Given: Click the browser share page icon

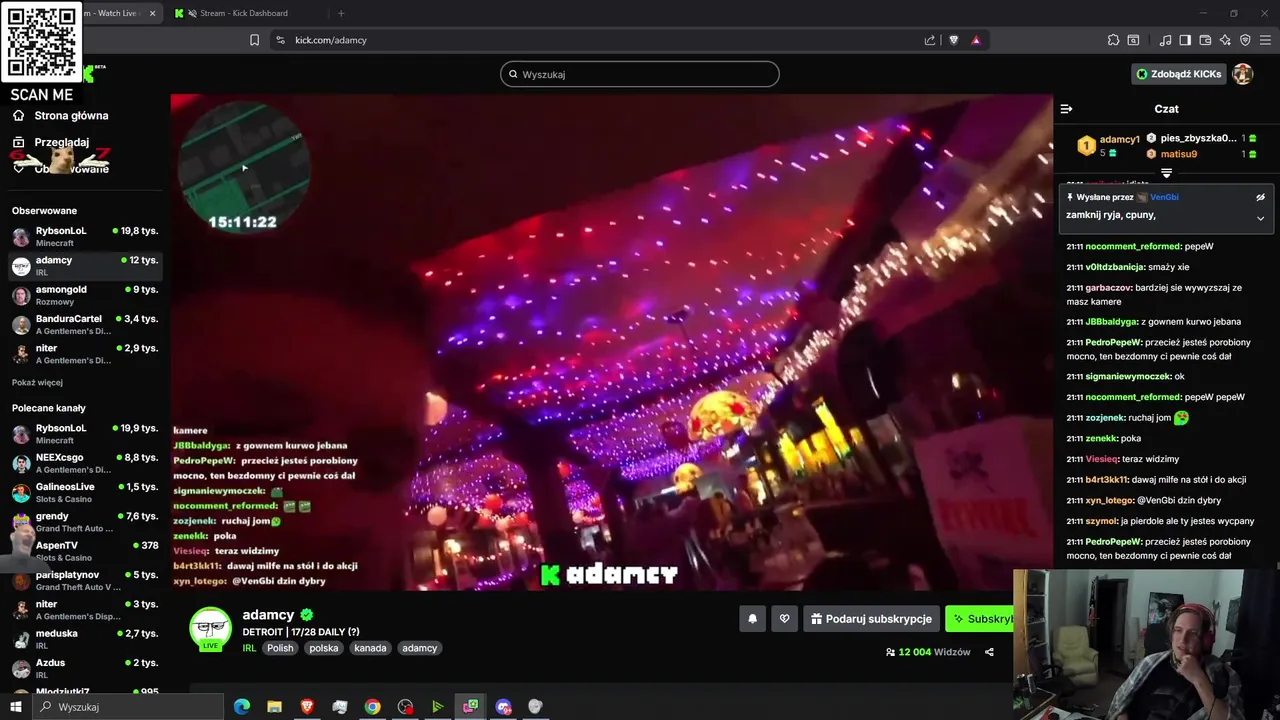Looking at the screenshot, I should click(930, 40).
